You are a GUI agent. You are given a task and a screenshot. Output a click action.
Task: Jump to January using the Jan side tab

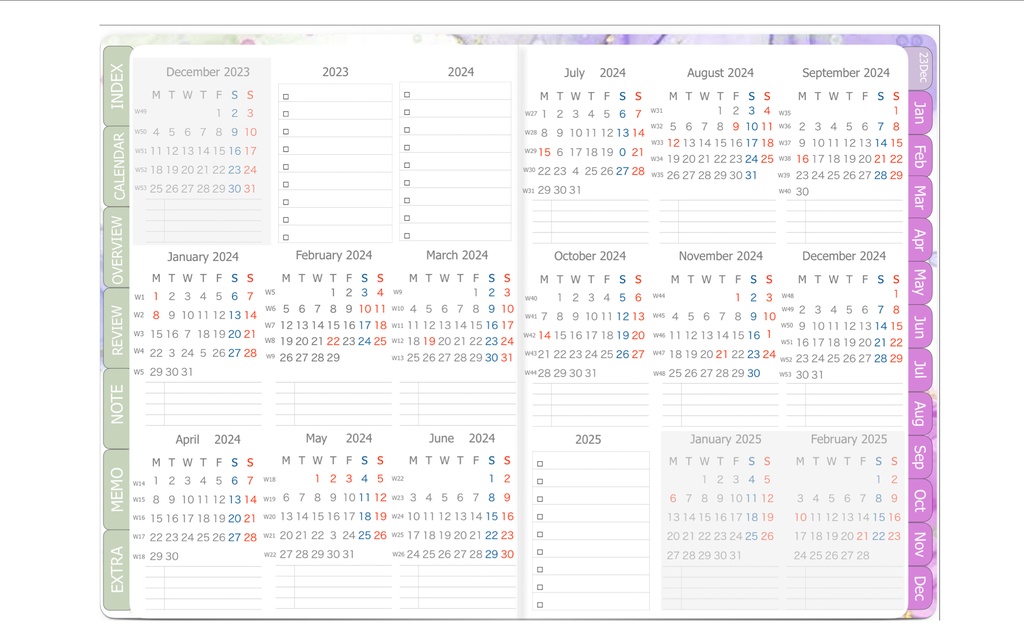point(917,113)
